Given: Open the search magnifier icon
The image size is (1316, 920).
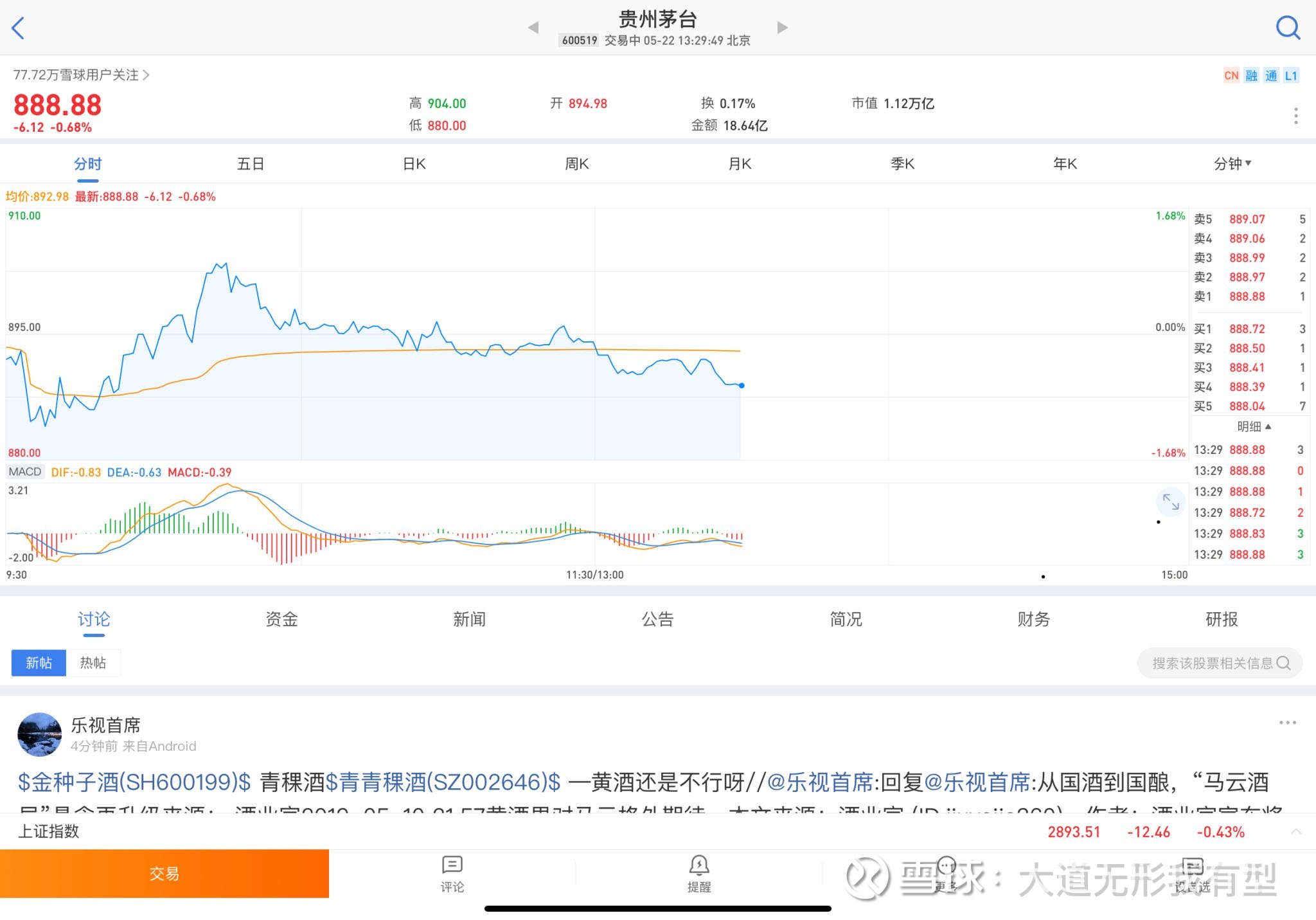Looking at the screenshot, I should [1288, 28].
